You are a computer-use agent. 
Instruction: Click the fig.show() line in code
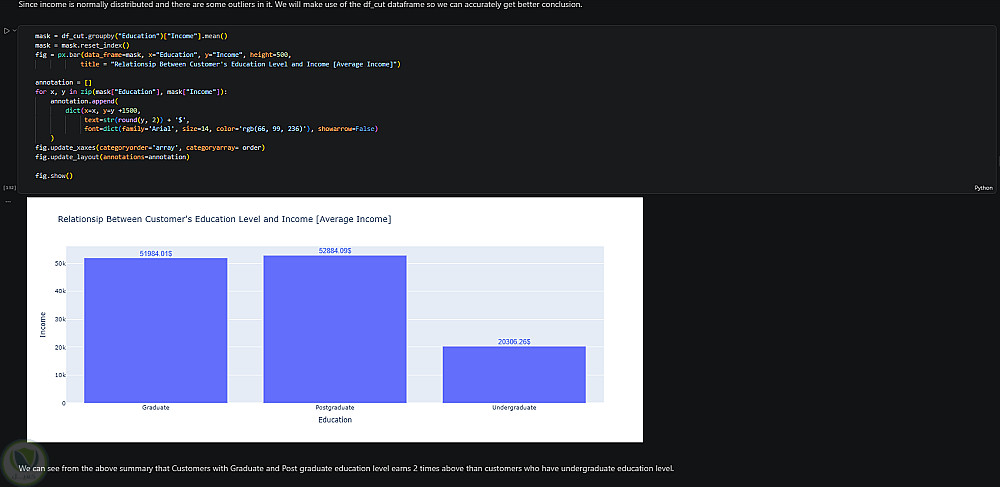tap(54, 175)
